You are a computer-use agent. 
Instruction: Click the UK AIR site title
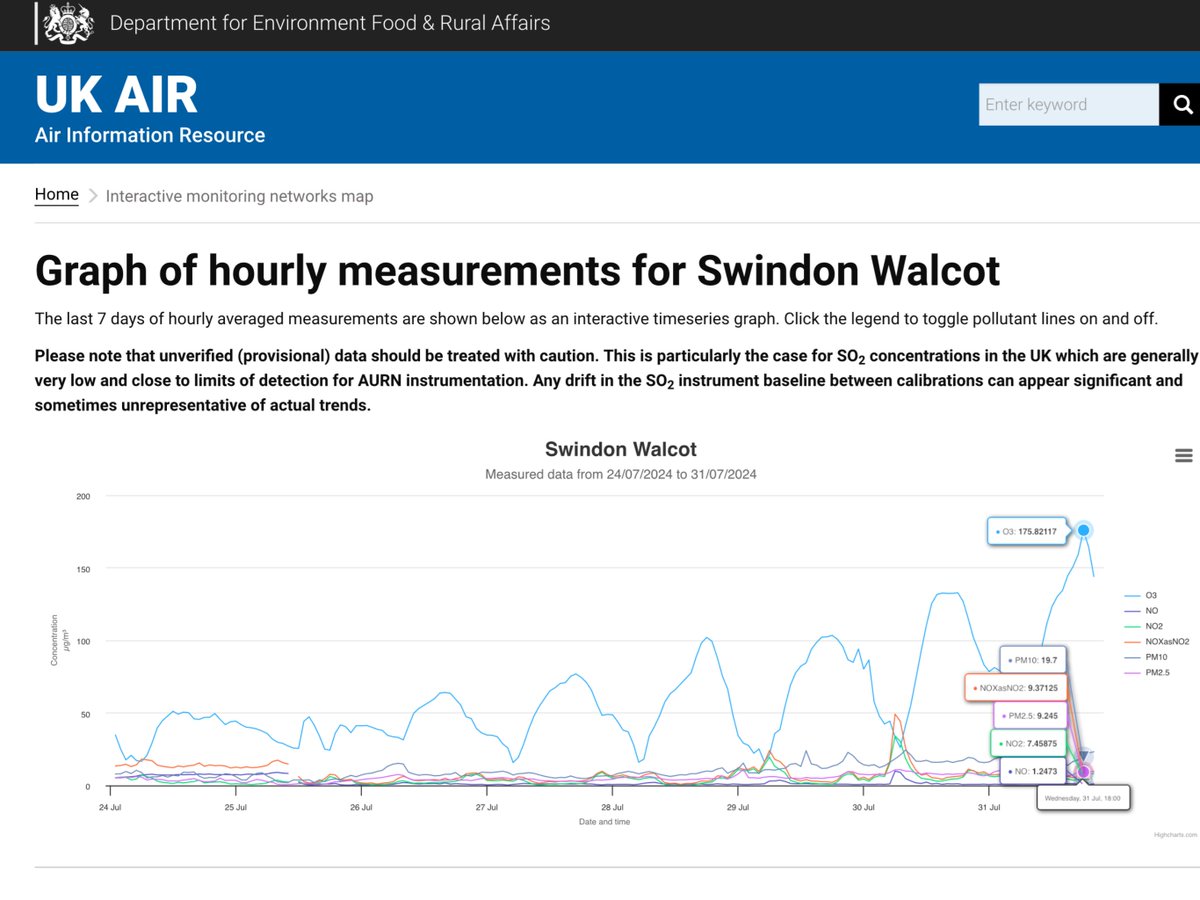116,95
